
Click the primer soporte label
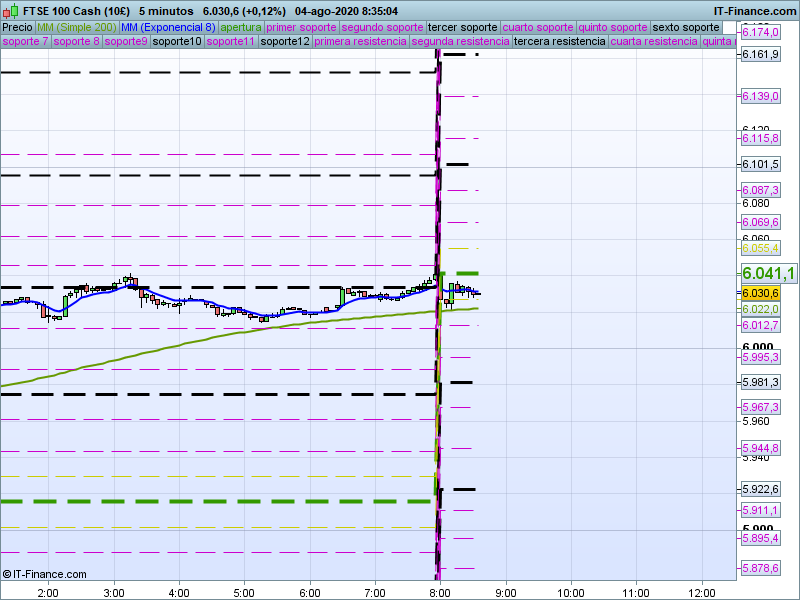302,27
